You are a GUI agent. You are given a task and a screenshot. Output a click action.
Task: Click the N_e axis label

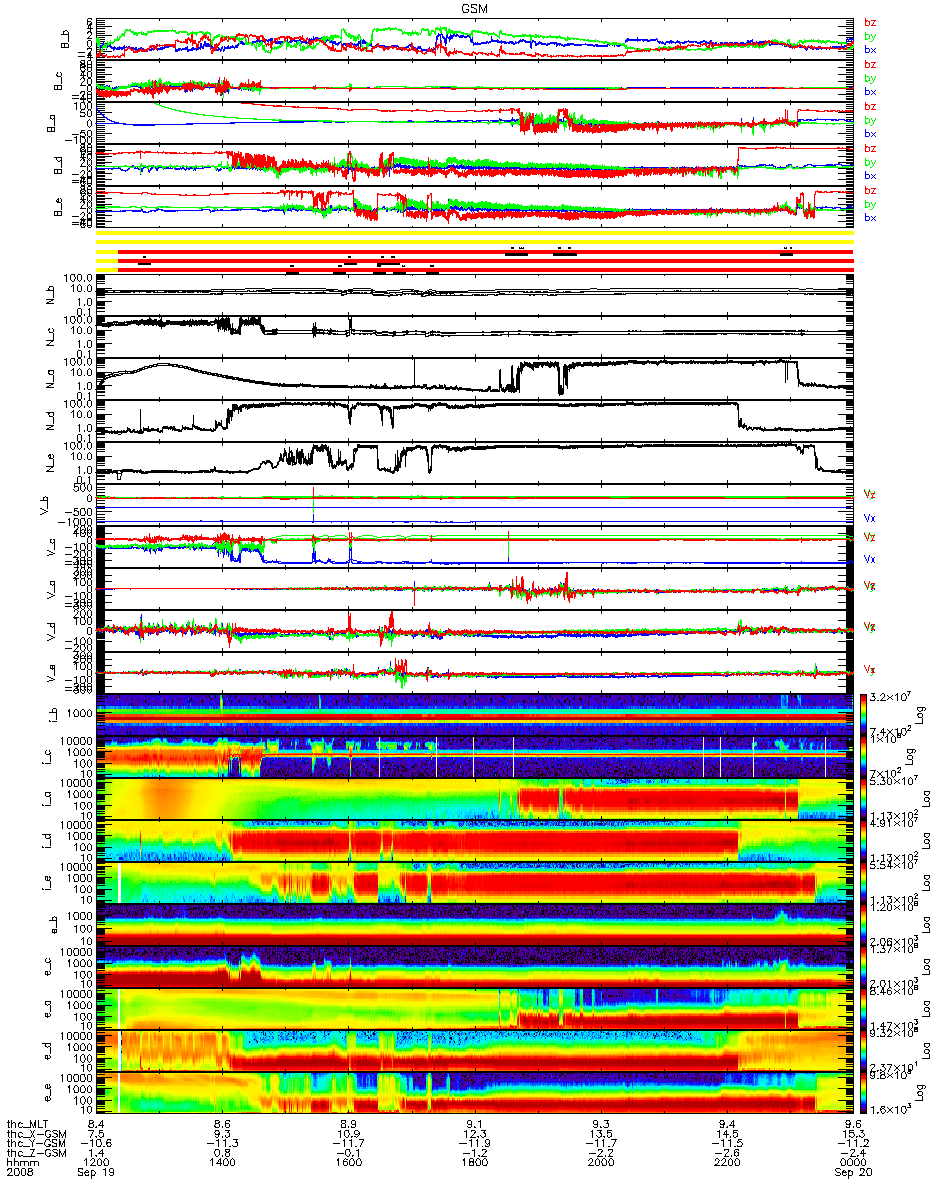(51, 462)
